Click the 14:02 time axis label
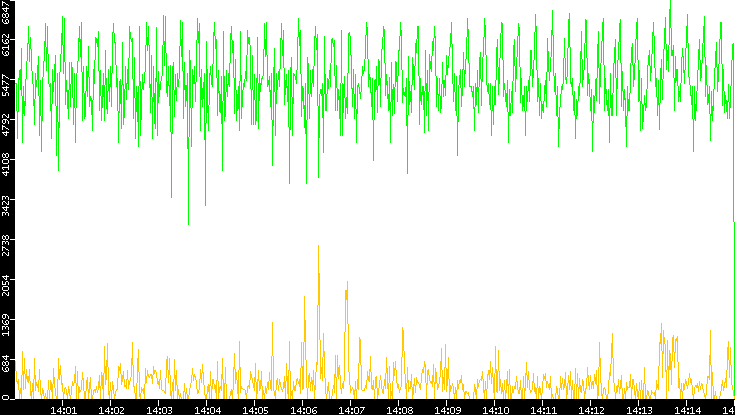Screen dimensions: 735x415 click(x=111, y=410)
